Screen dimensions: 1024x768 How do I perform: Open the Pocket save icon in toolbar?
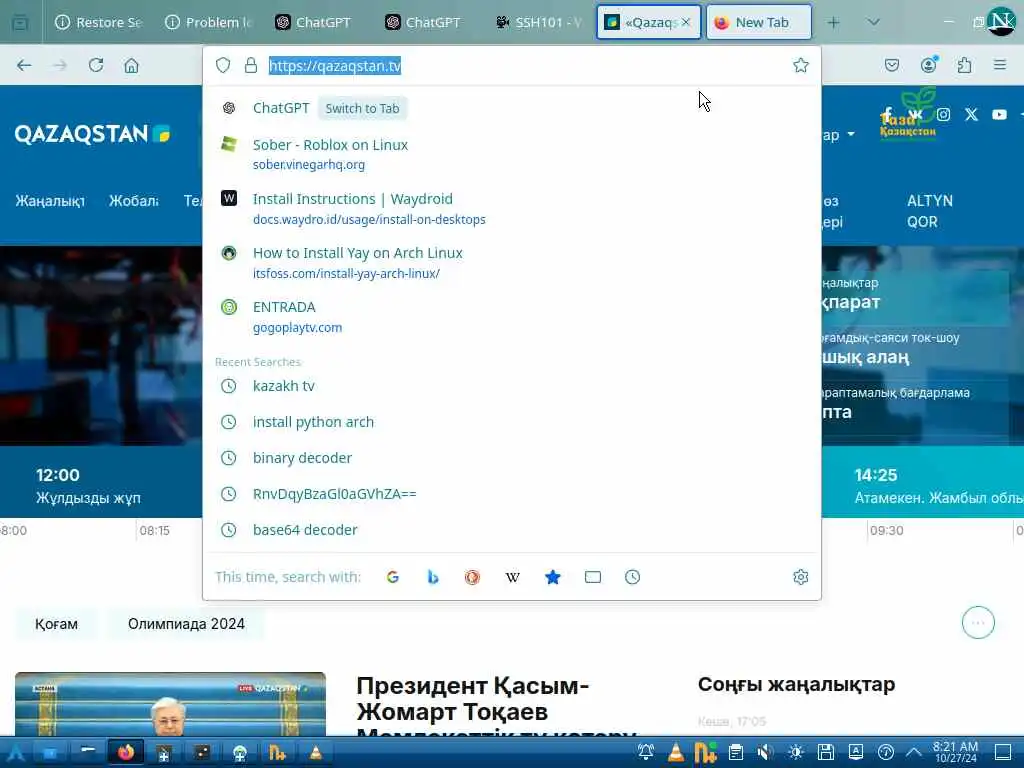(891, 65)
